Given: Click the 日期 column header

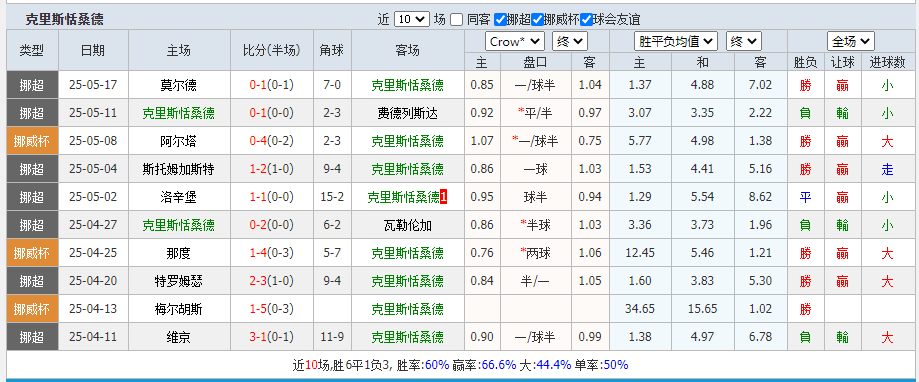Looking at the screenshot, I should pyautogui.click(x=93, y=50).
